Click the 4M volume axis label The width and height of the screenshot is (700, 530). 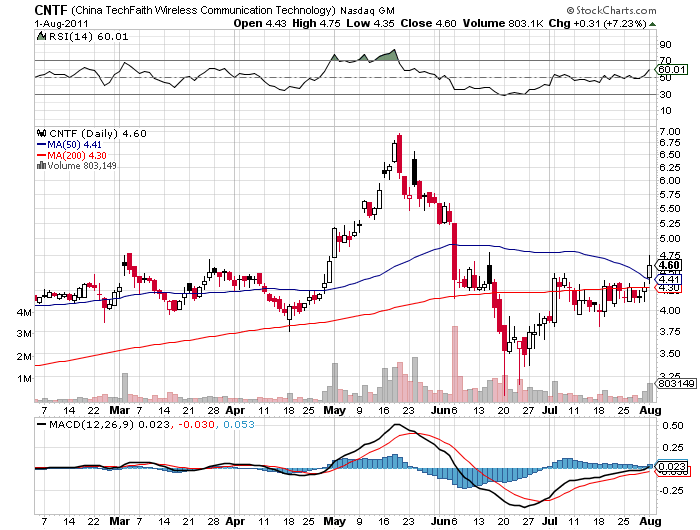(24, 312)
